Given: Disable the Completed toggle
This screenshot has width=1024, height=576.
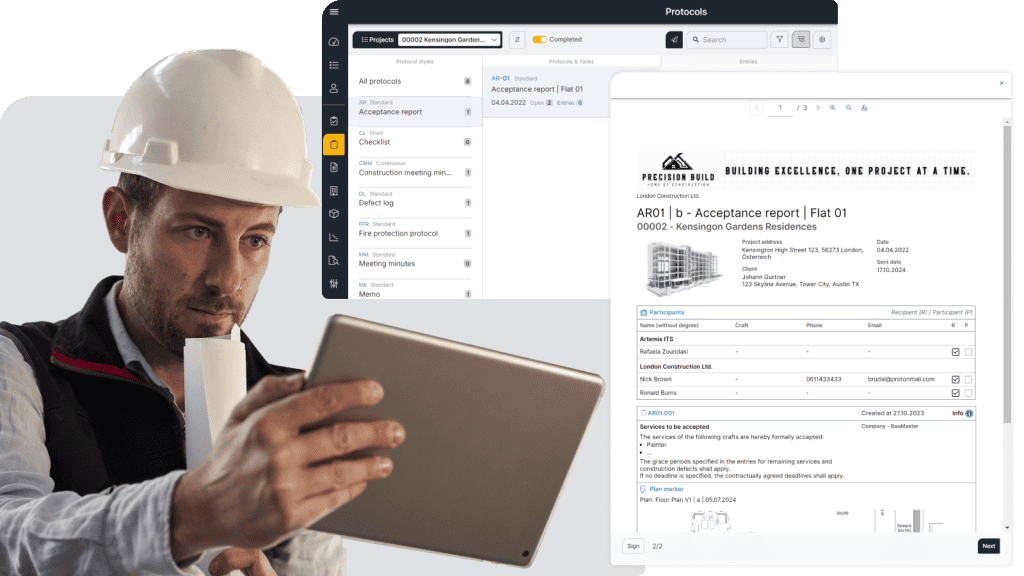Looking at the screenshot, I should [x=538, y=39].
